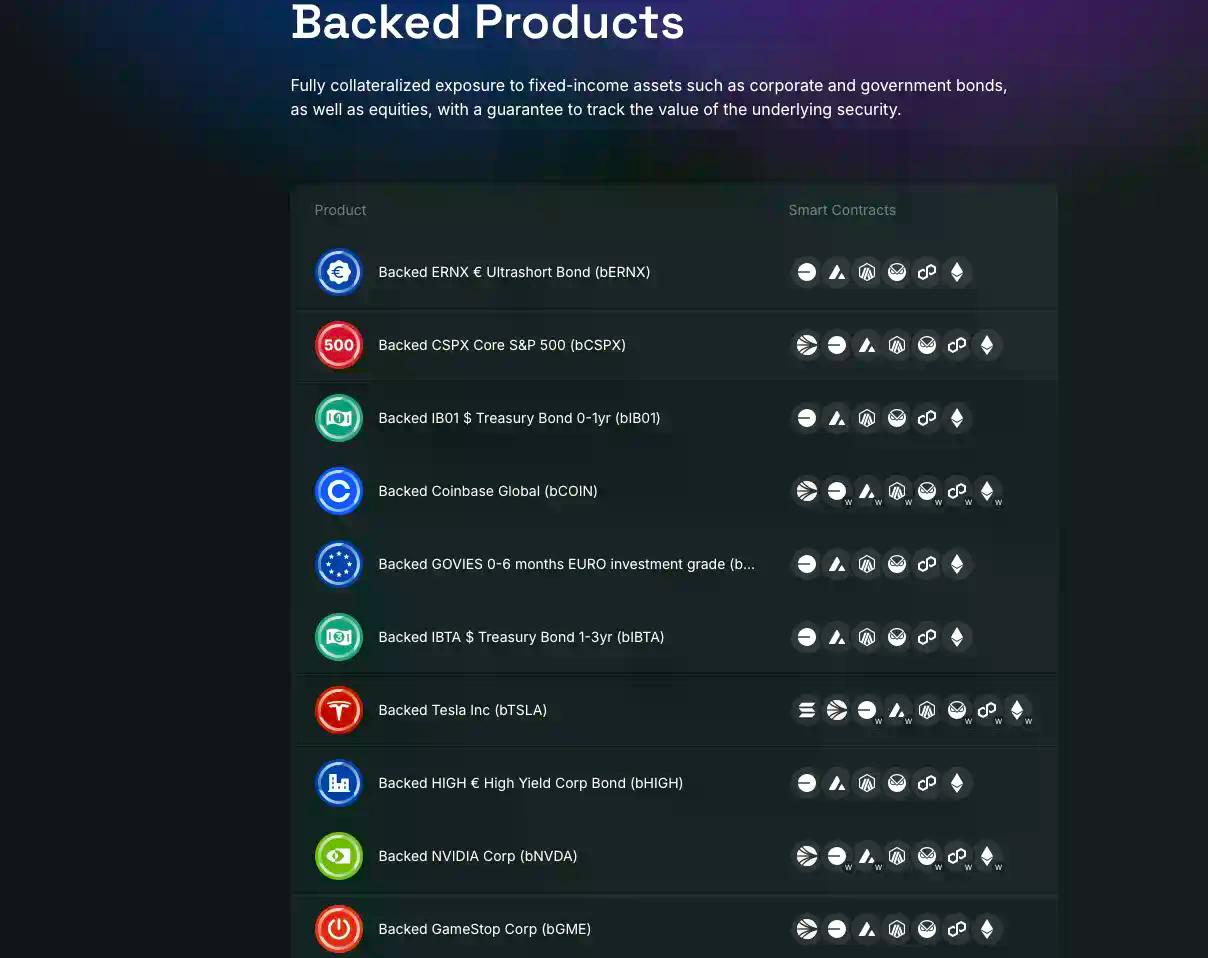Open bCSPX Gnosis owl contract icon
The height and width of the screenshot is (958, 1208).
(927, 345)
